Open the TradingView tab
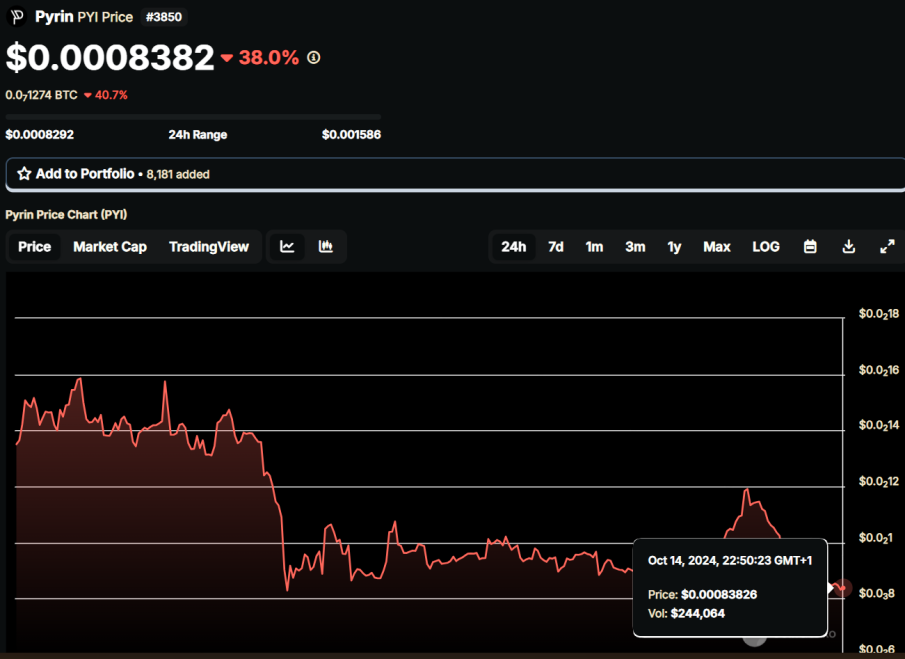 tap(209, 247)
